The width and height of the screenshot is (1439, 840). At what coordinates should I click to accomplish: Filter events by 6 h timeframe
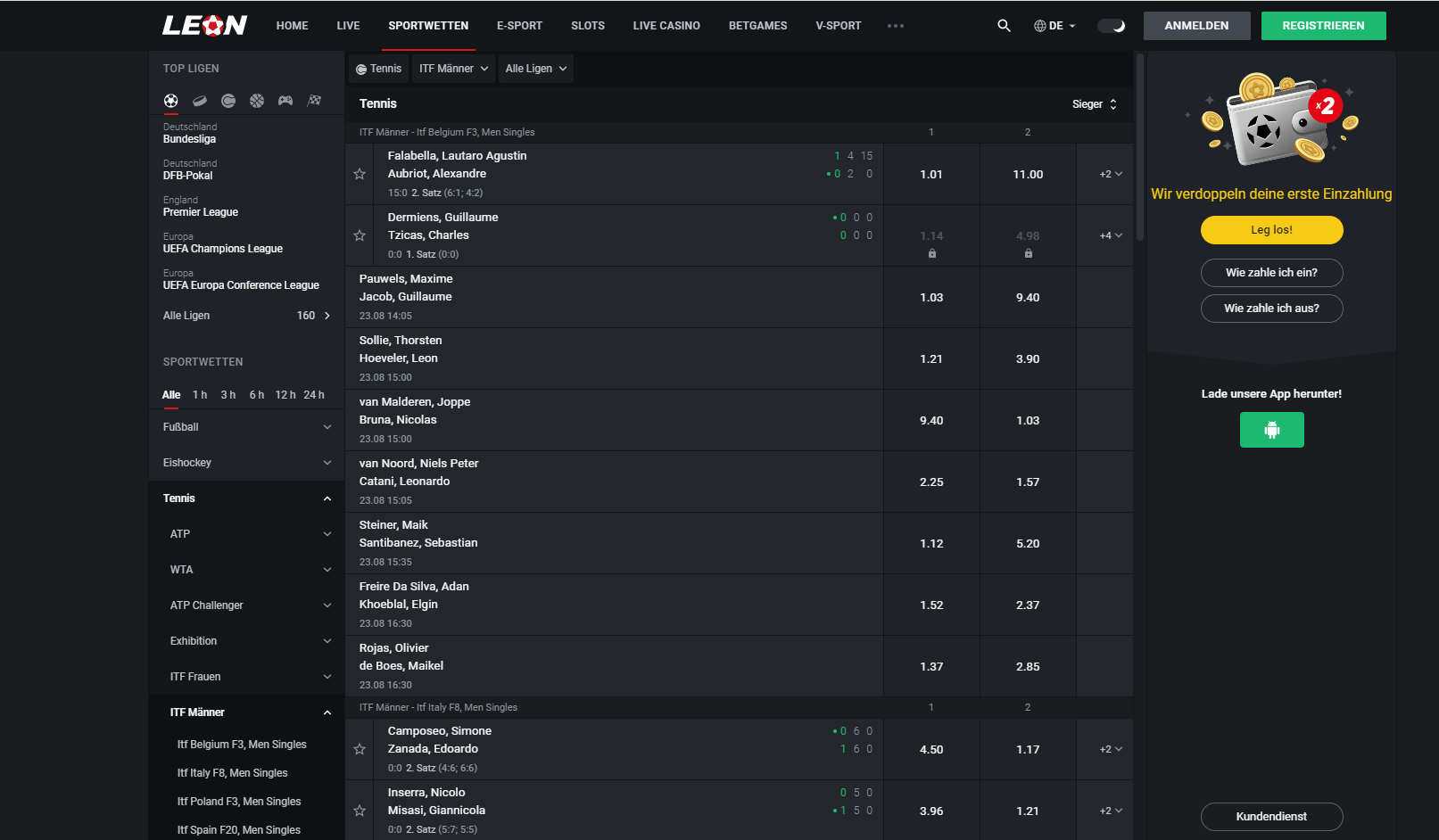point(257,395)
